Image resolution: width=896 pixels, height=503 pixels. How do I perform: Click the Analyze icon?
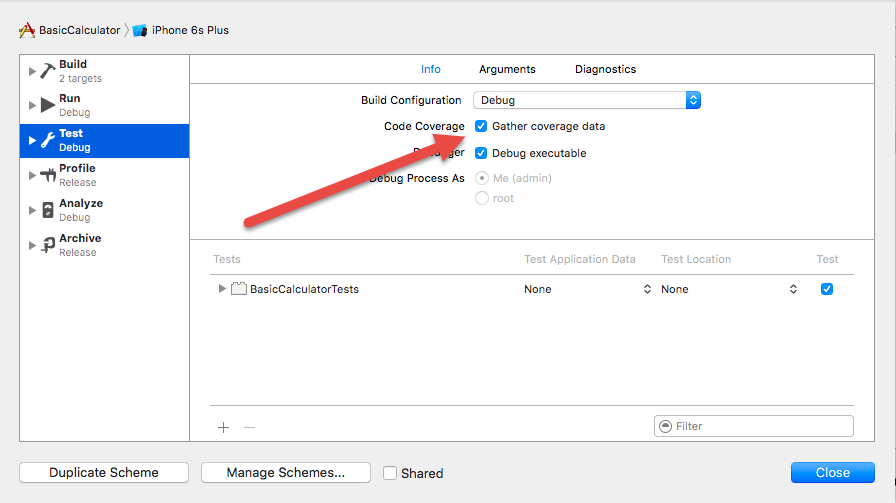[48, 210]
